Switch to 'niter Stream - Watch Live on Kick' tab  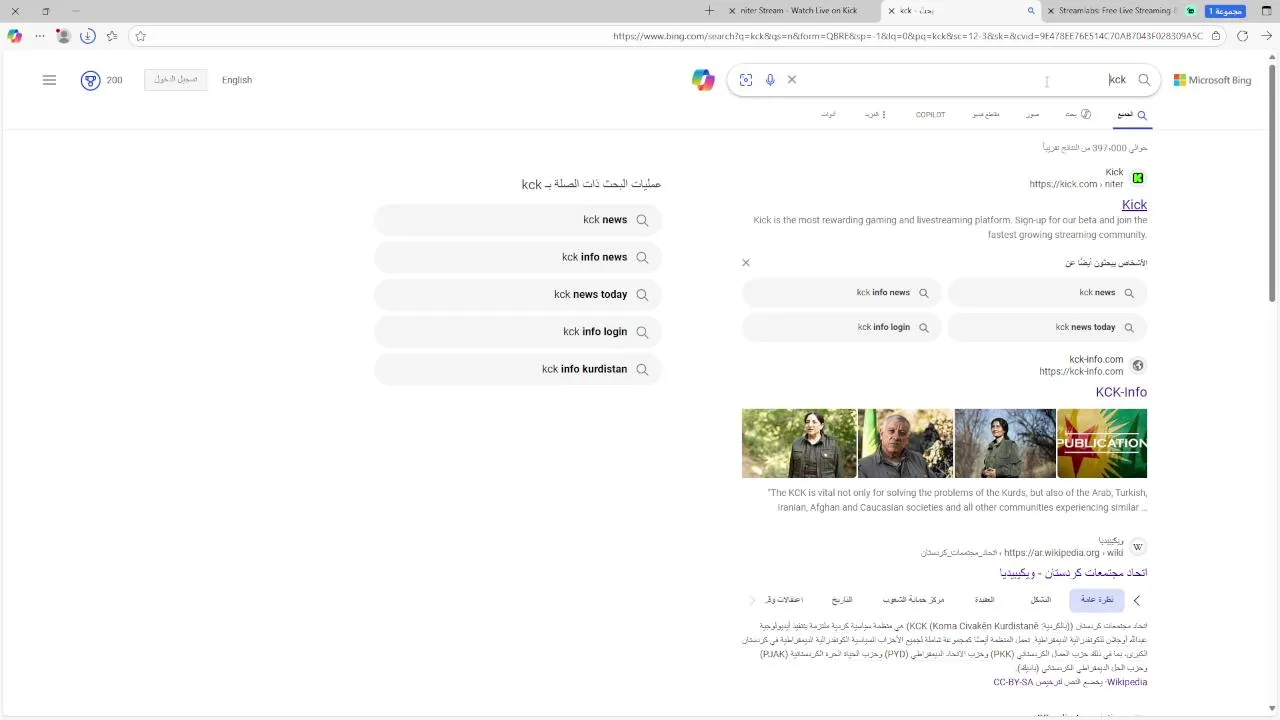pyautogui.click(x=798, y=11)
